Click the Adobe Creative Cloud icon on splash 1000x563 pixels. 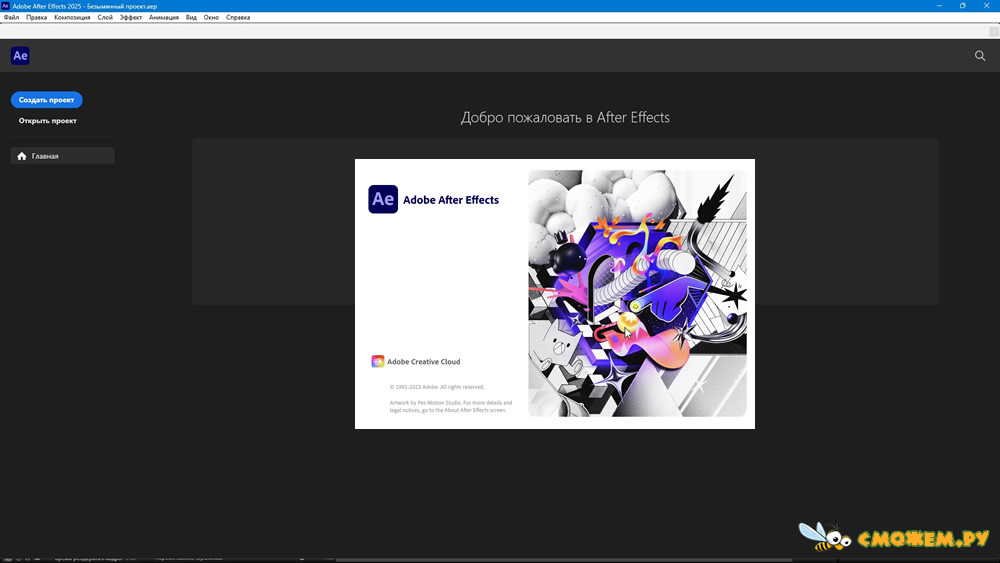pyautogui.click(x=378, y=362)
